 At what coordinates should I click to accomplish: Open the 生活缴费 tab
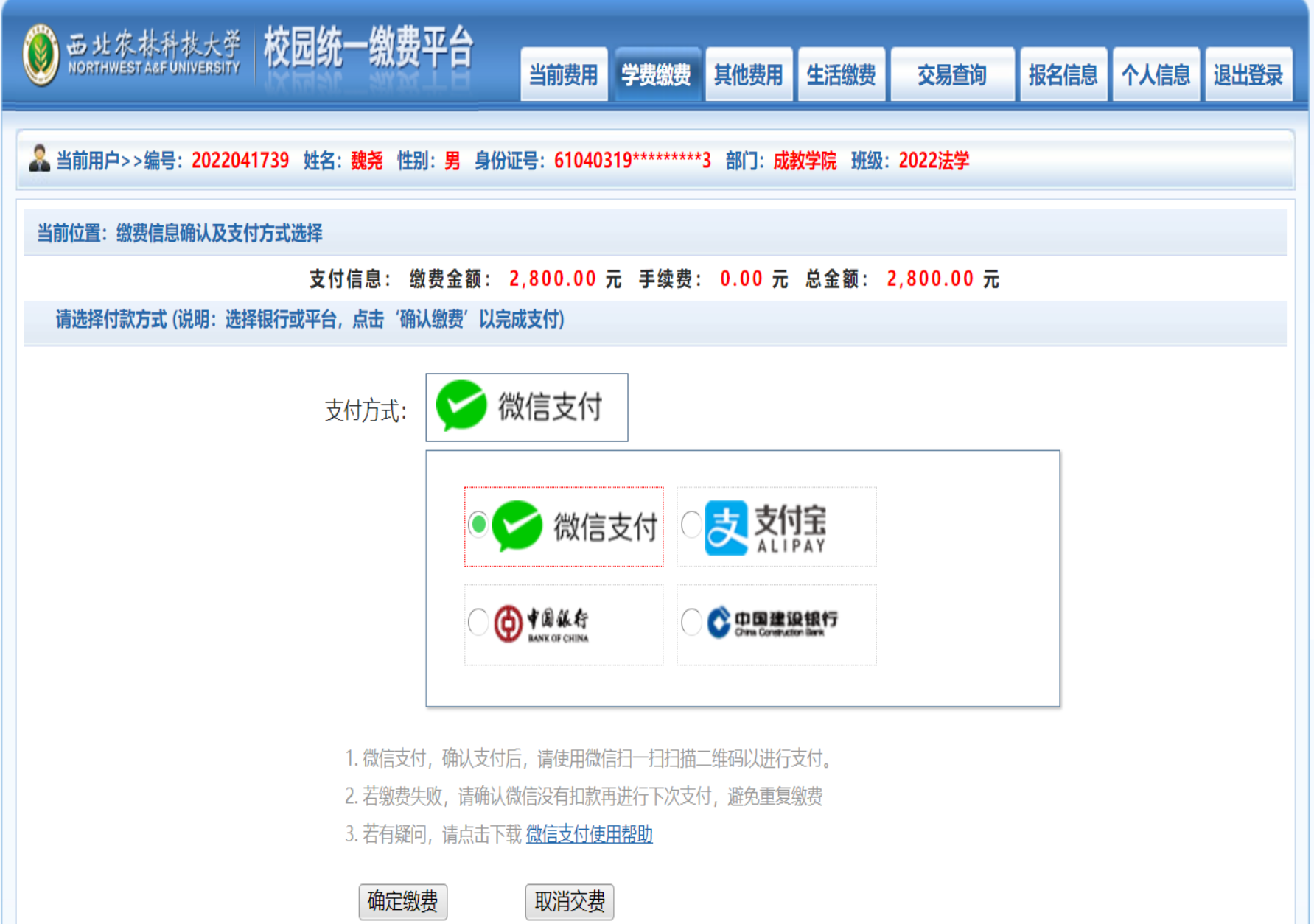point(841,74)
